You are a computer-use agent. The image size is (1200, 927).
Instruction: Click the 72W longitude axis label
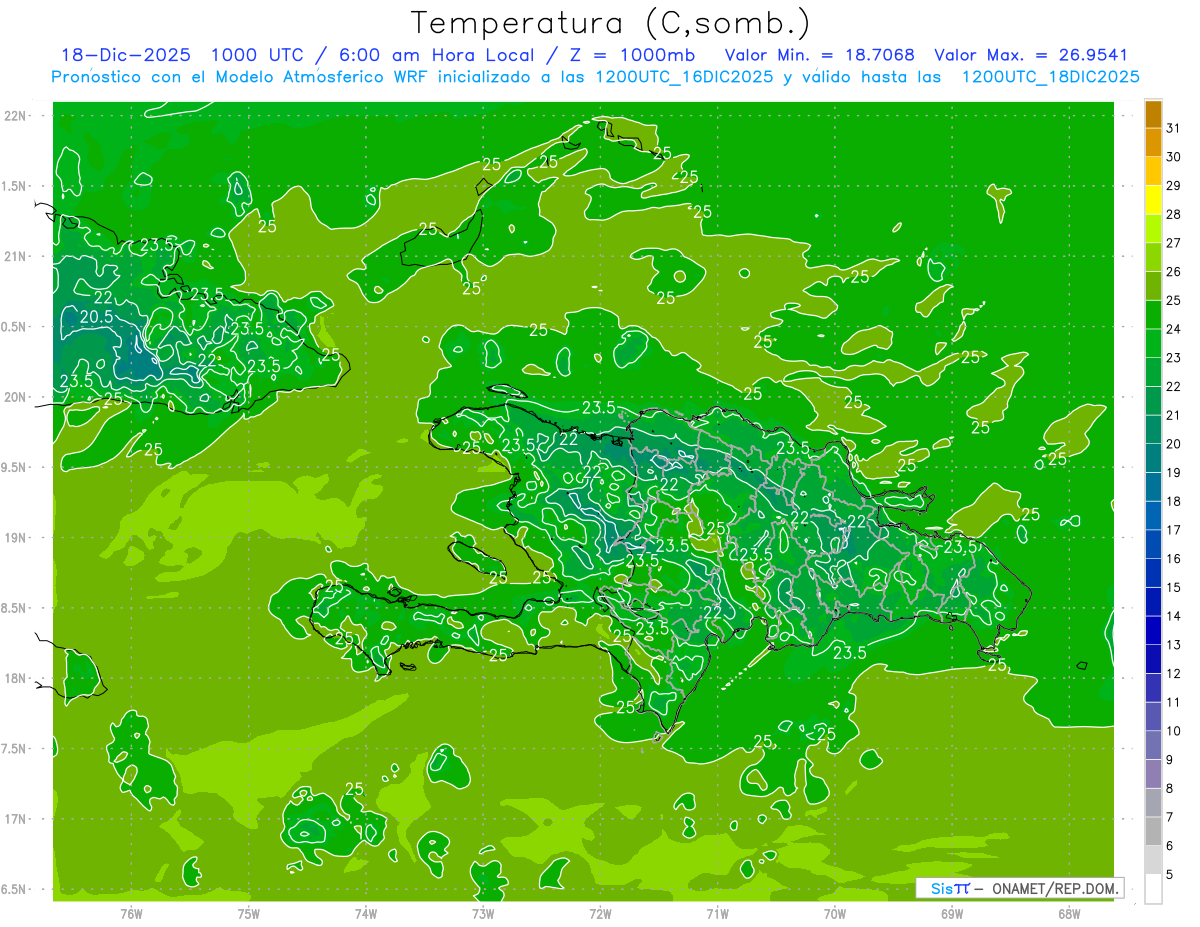(x=600, y=913)
